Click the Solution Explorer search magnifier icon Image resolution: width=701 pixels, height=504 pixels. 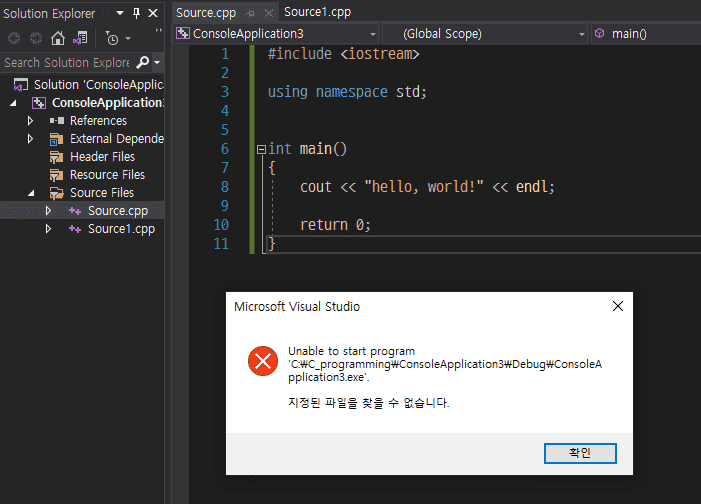point(142,62)
